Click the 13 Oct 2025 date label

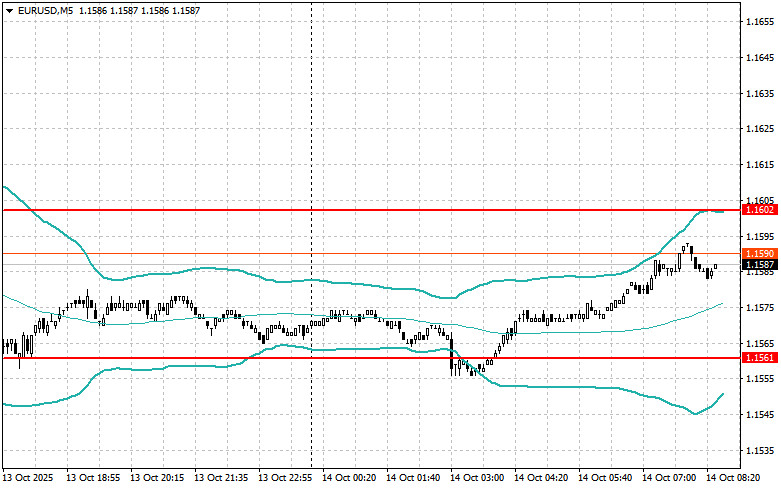point(28,478)
